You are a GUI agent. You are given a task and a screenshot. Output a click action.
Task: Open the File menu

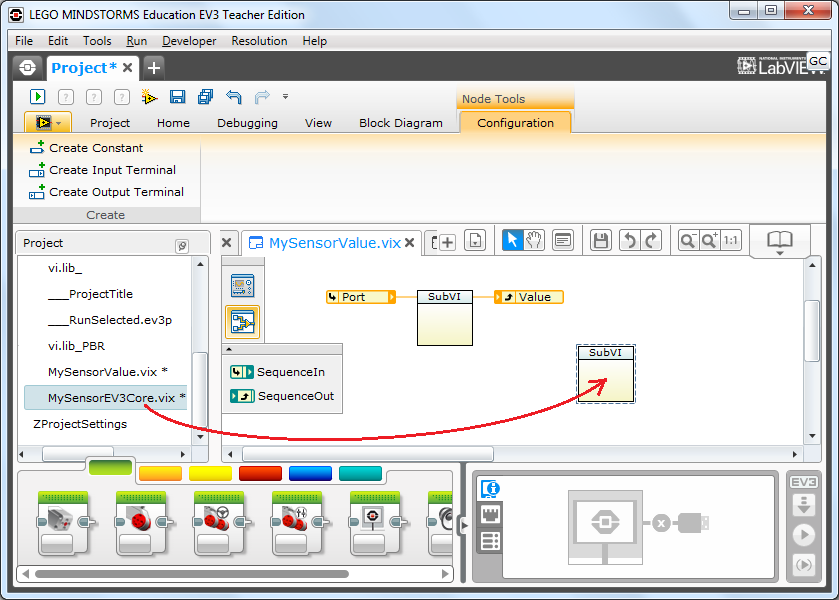[x=24, y=41]
